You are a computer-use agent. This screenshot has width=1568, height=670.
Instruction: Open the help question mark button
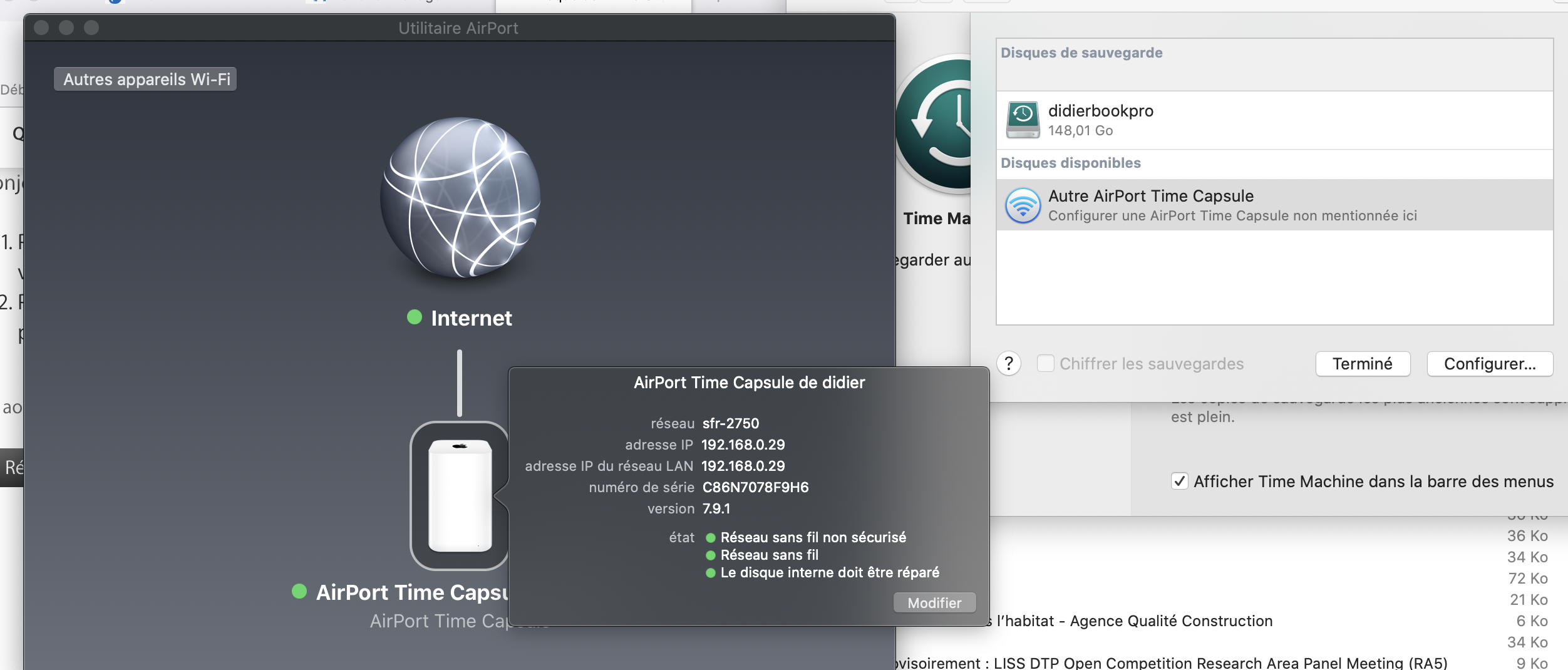(x=1009, y=364)
